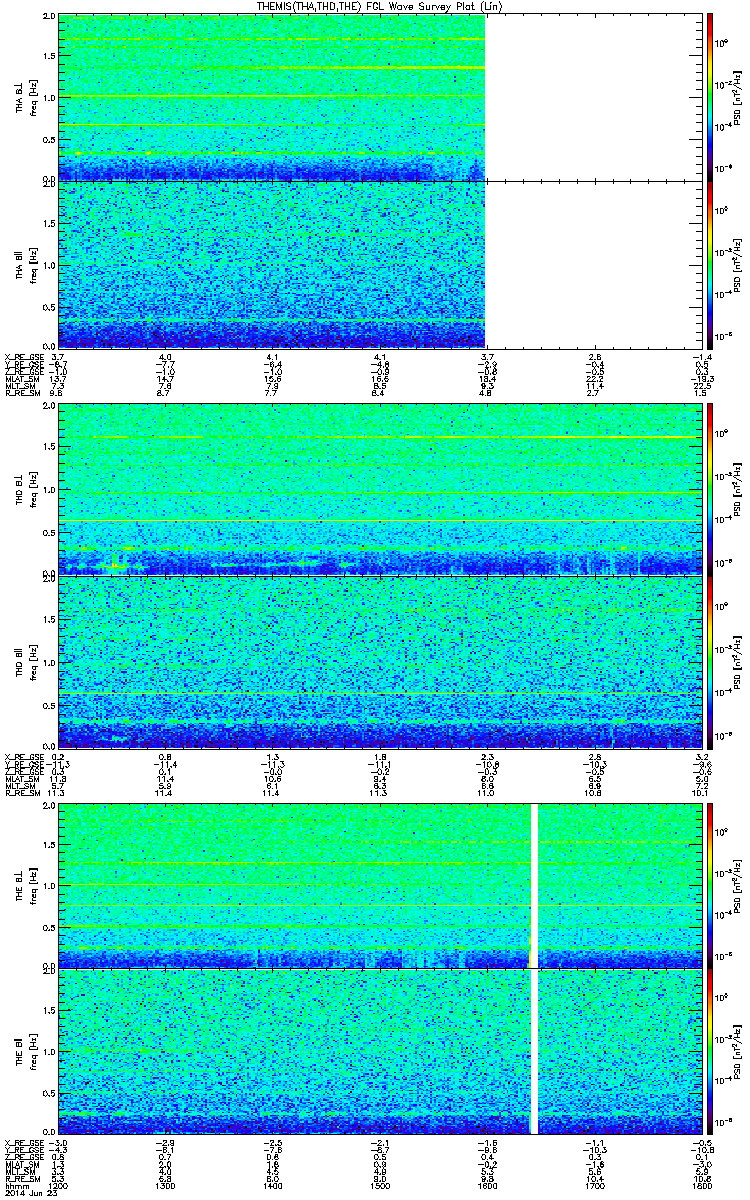
Task: Click the THA BII PSD color bar
Action: 710,264
